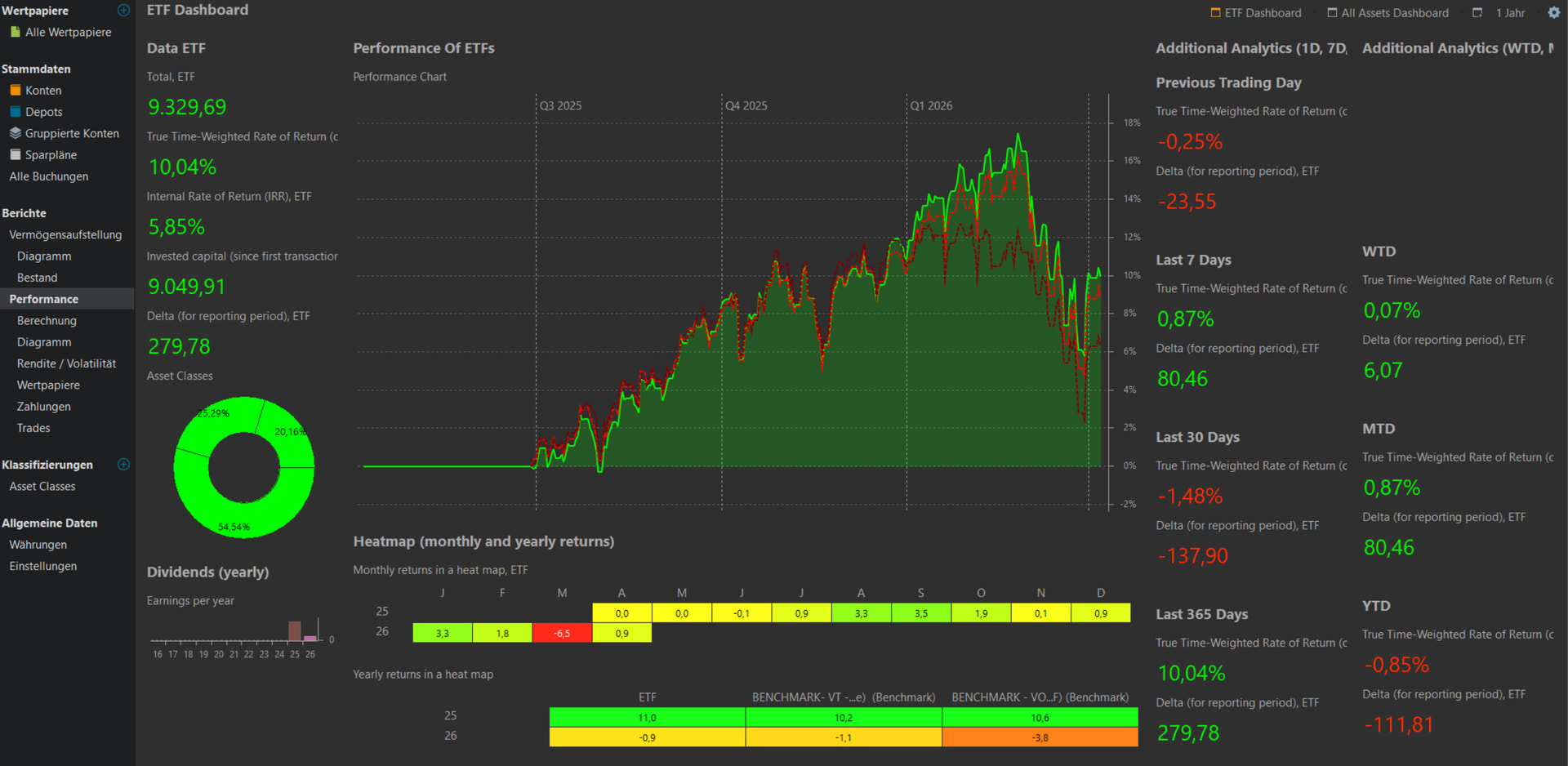Image resolution: width=1568 pixels, height=766 pixels.
Task: Click the new dashboard icon beside 1 Jahr
Action: 1477,13
